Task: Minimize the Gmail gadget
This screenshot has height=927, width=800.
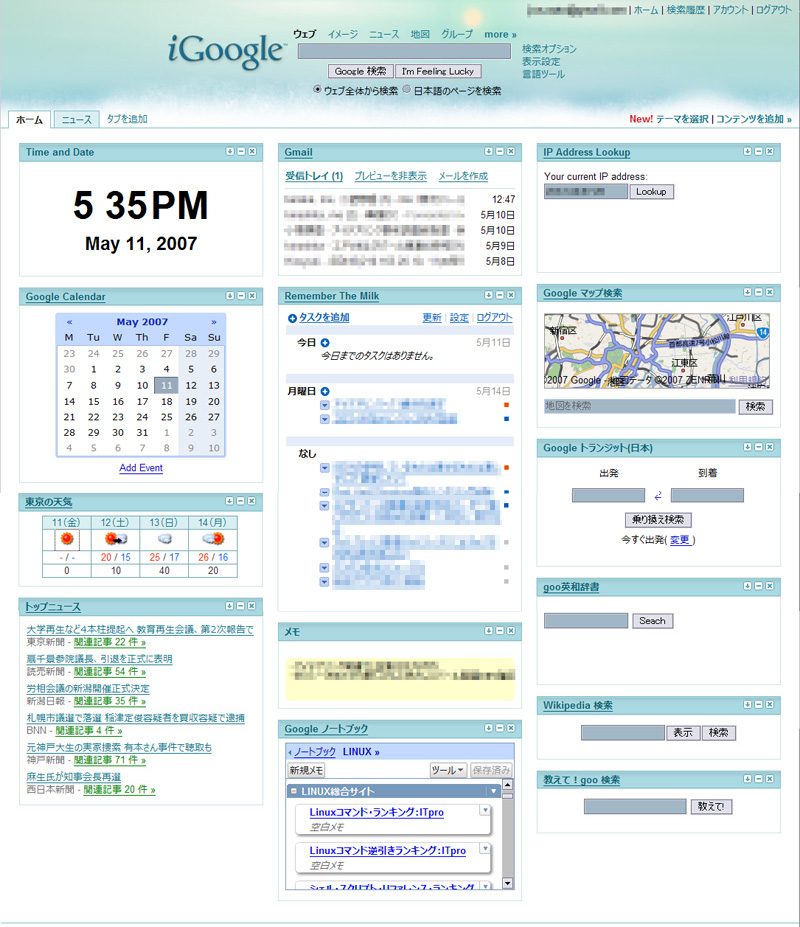Action: click(500, 152)
